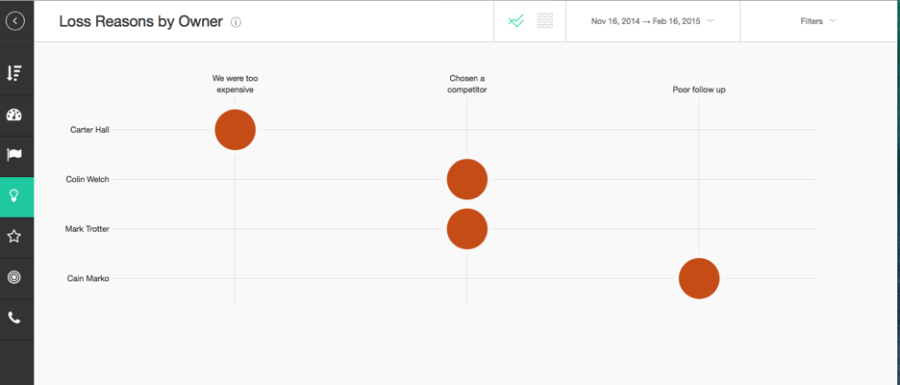
Task: Click the target goals icon
Action: [x=14, y=277]
